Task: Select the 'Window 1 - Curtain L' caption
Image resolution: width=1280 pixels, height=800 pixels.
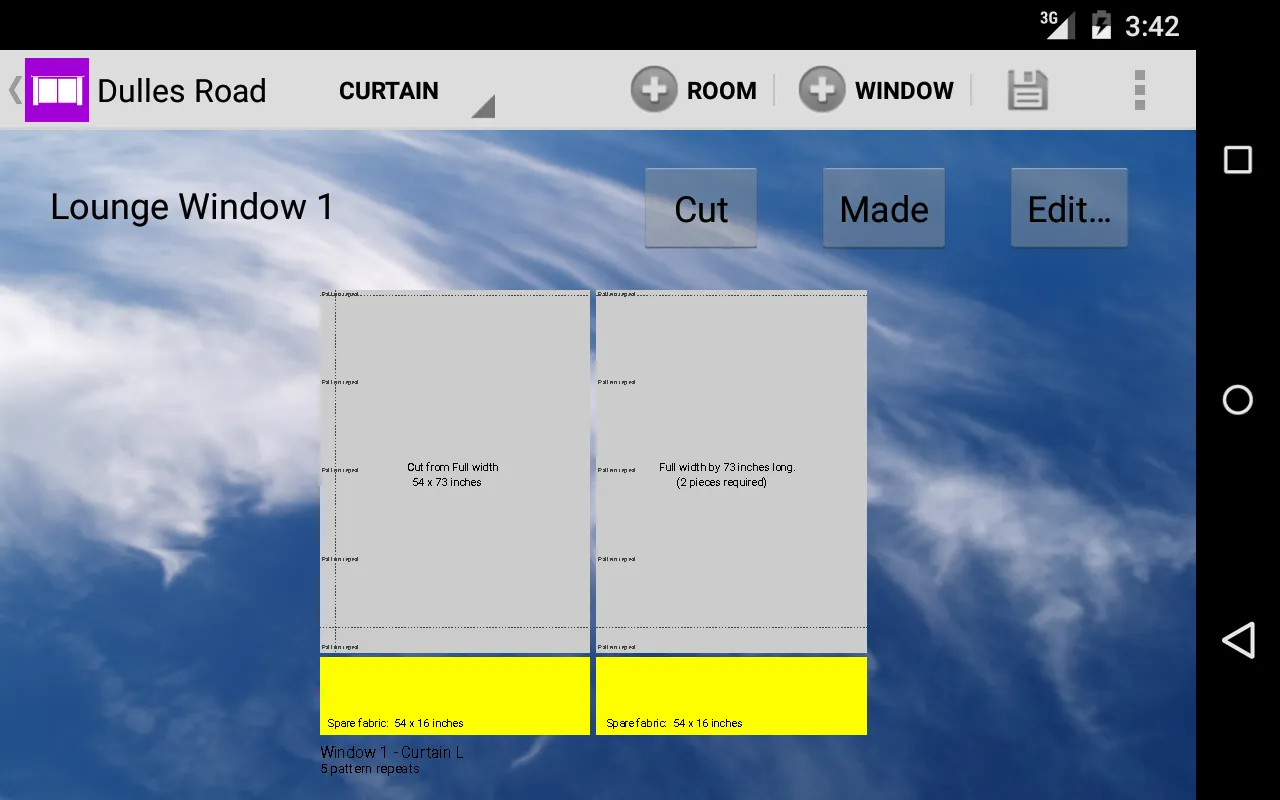Action: click(392, 752)
